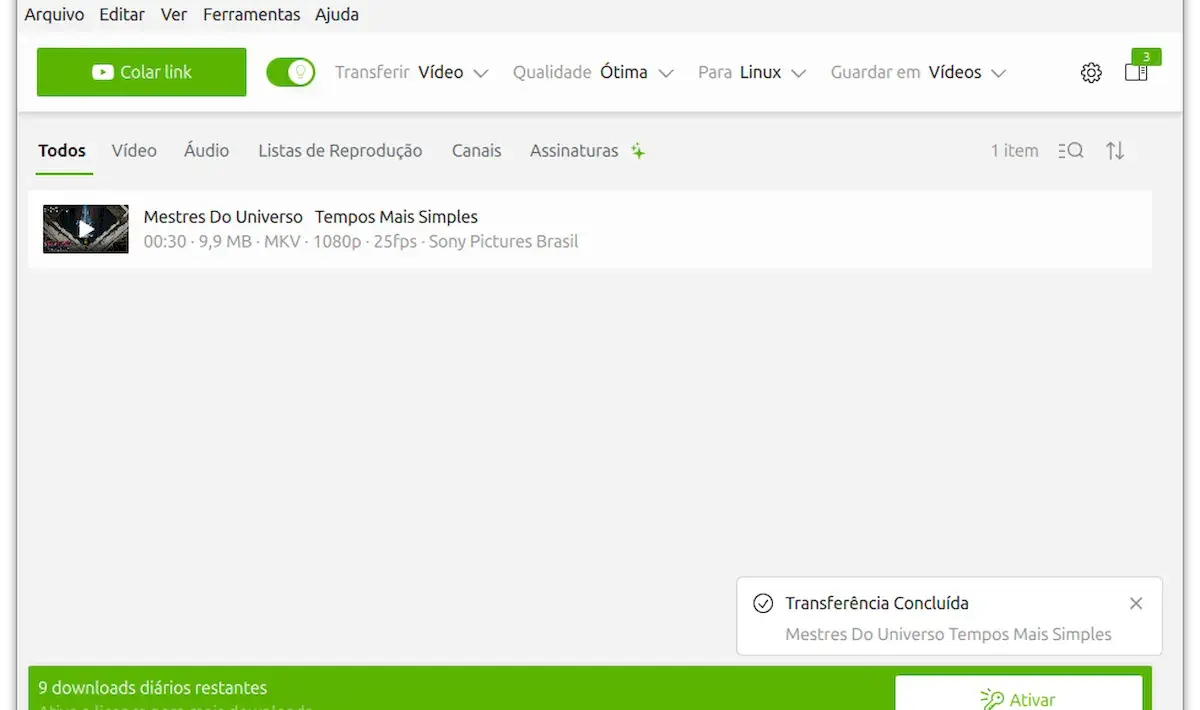Toggle the smart mode lightbulb switch
1200x710 pixels.
[290, 72]
